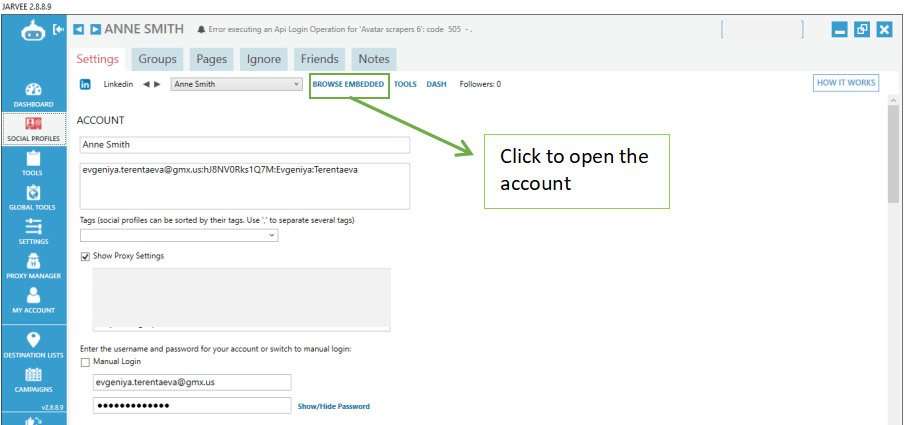The image size is (907, 425).
Task: Open Tools in the left sidebar
Action: pyautogui.click(x=33, y=163)
